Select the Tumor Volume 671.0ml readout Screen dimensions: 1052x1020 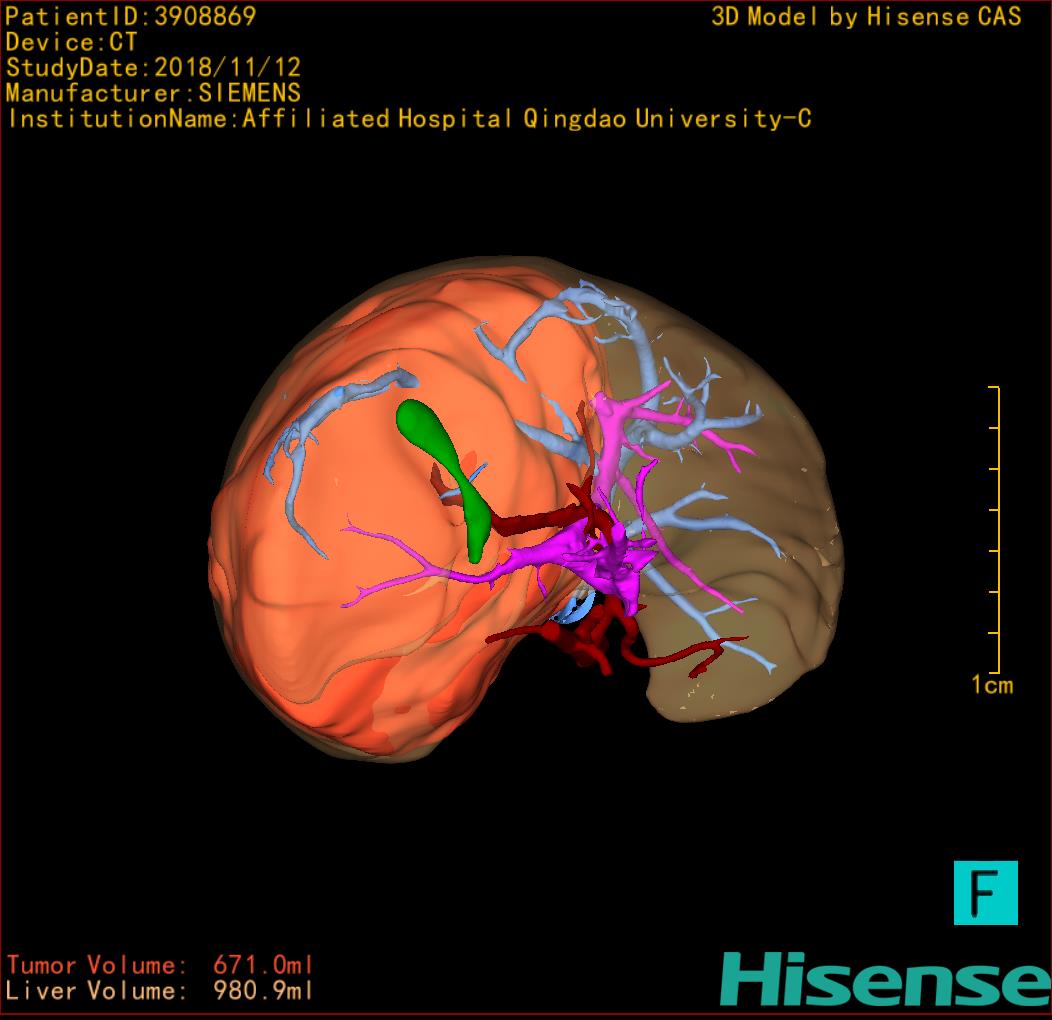tap(160, 965)
